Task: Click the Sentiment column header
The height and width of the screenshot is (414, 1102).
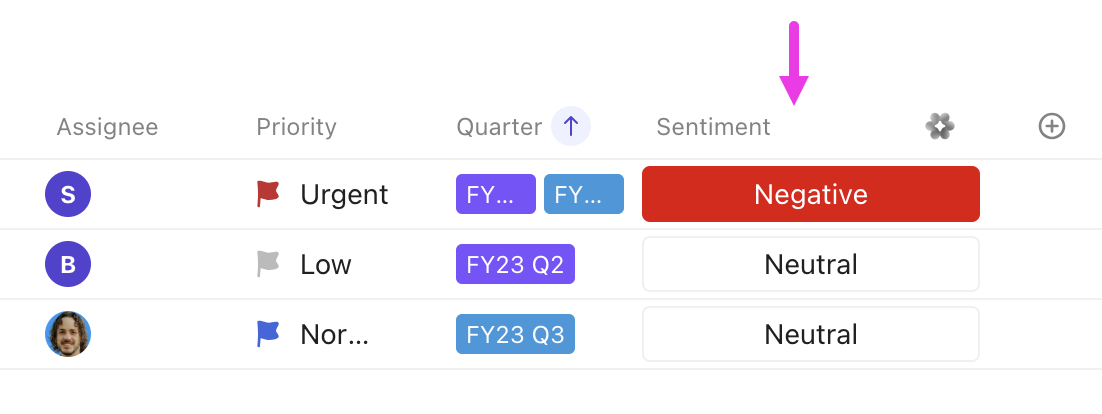Action: pyautogui.click(x=713, y=127)
